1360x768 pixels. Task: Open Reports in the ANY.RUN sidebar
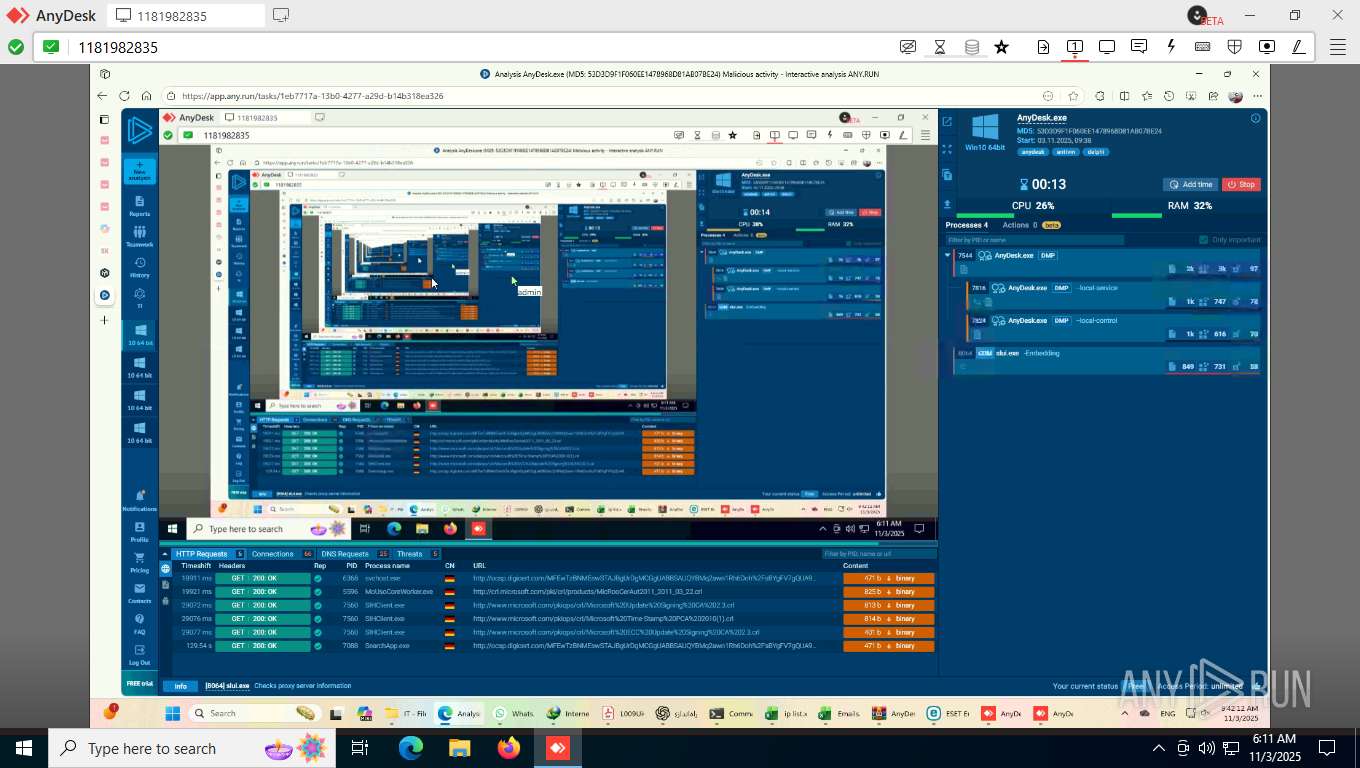(x=139, y=206)
